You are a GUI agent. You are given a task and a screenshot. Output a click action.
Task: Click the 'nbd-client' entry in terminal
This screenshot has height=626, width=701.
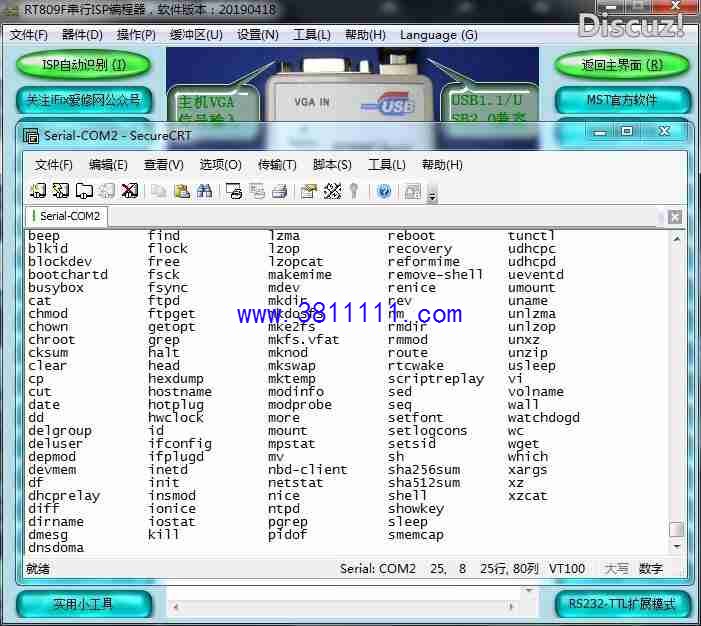click(308, 470)
